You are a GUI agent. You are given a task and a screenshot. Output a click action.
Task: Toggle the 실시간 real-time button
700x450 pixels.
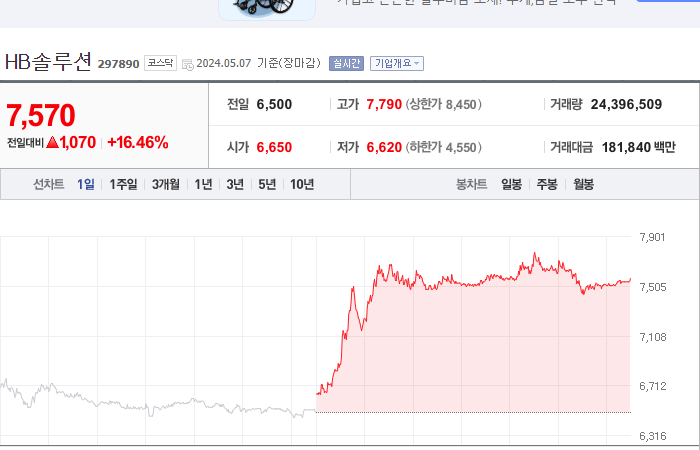pos(346,63)
